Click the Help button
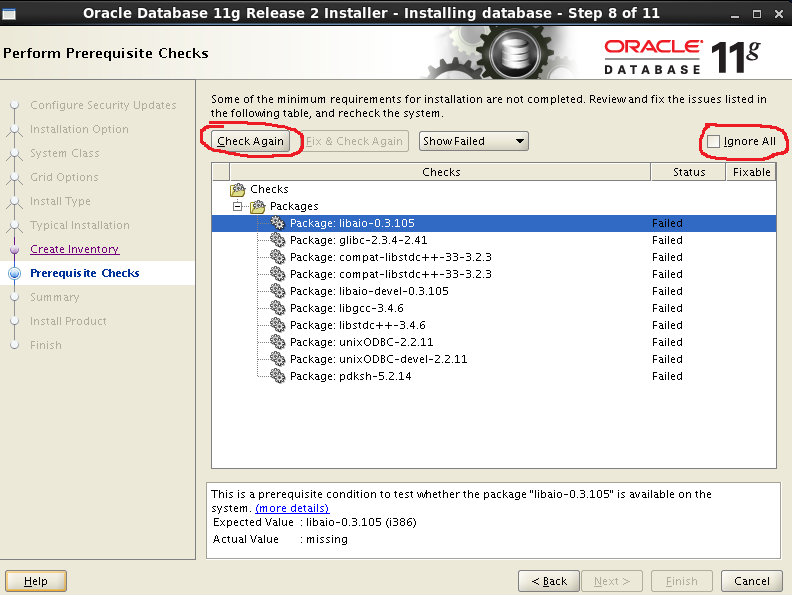The width and height of the screenshot is (792, 595). click(36, 581)
